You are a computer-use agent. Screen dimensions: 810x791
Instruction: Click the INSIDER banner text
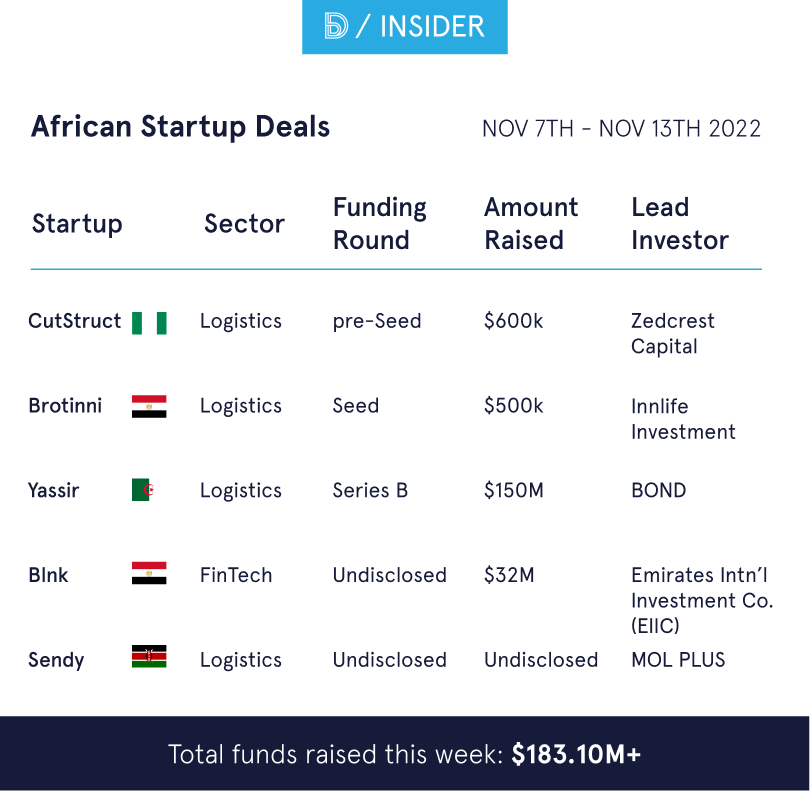[431, 27]
